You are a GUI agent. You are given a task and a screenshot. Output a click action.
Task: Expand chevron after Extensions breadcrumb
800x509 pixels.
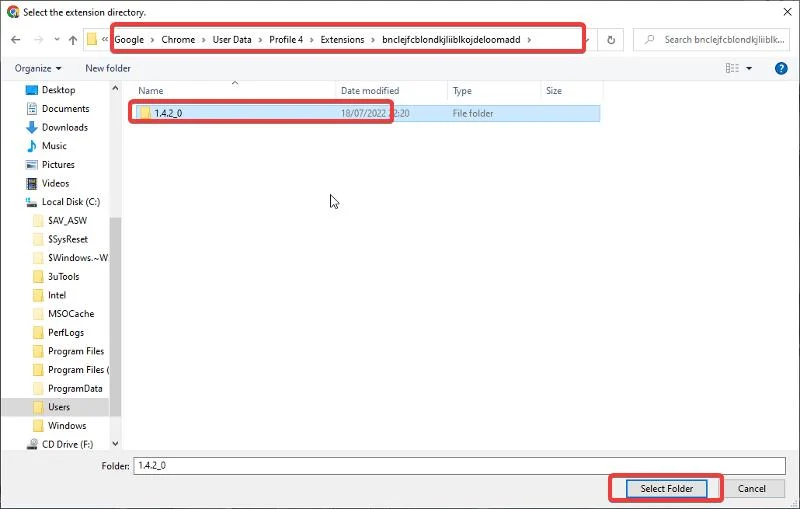pyautogui.click(x=373, y=40)
